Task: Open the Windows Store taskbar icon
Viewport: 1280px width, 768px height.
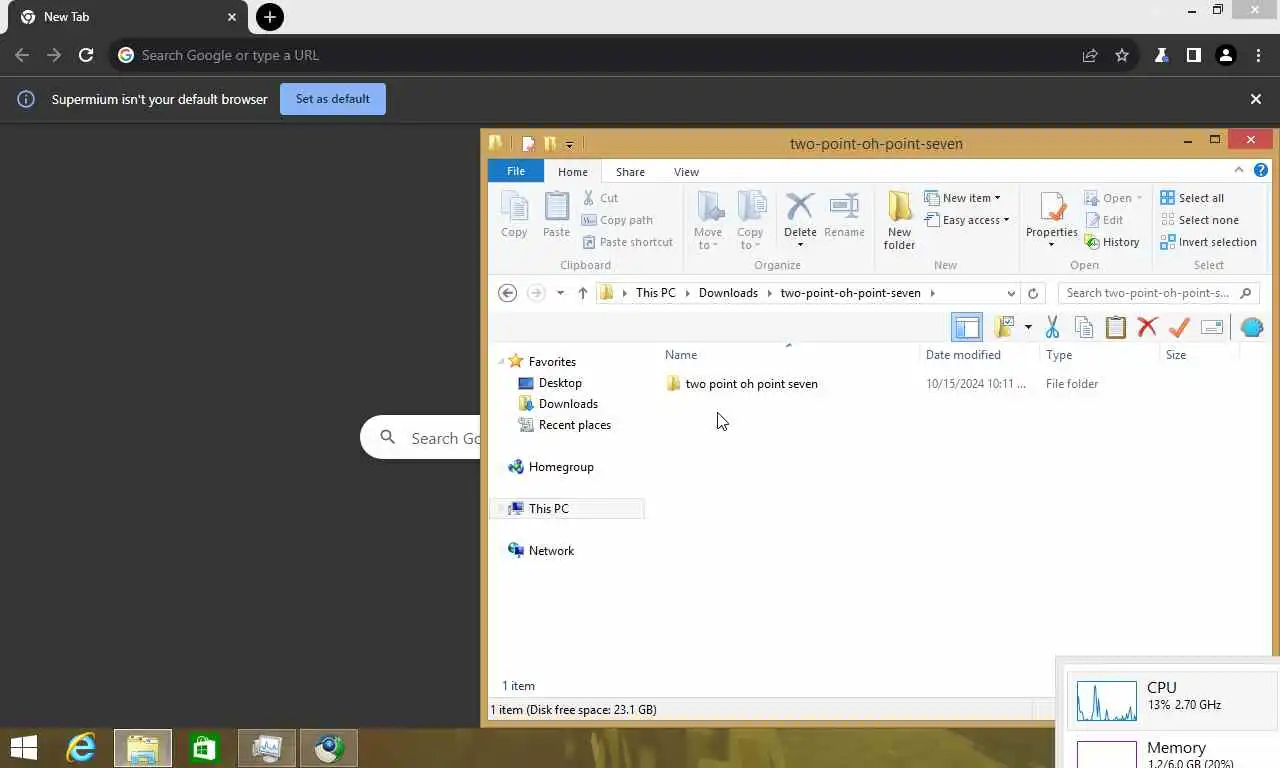Action: [x=205, y=748]
